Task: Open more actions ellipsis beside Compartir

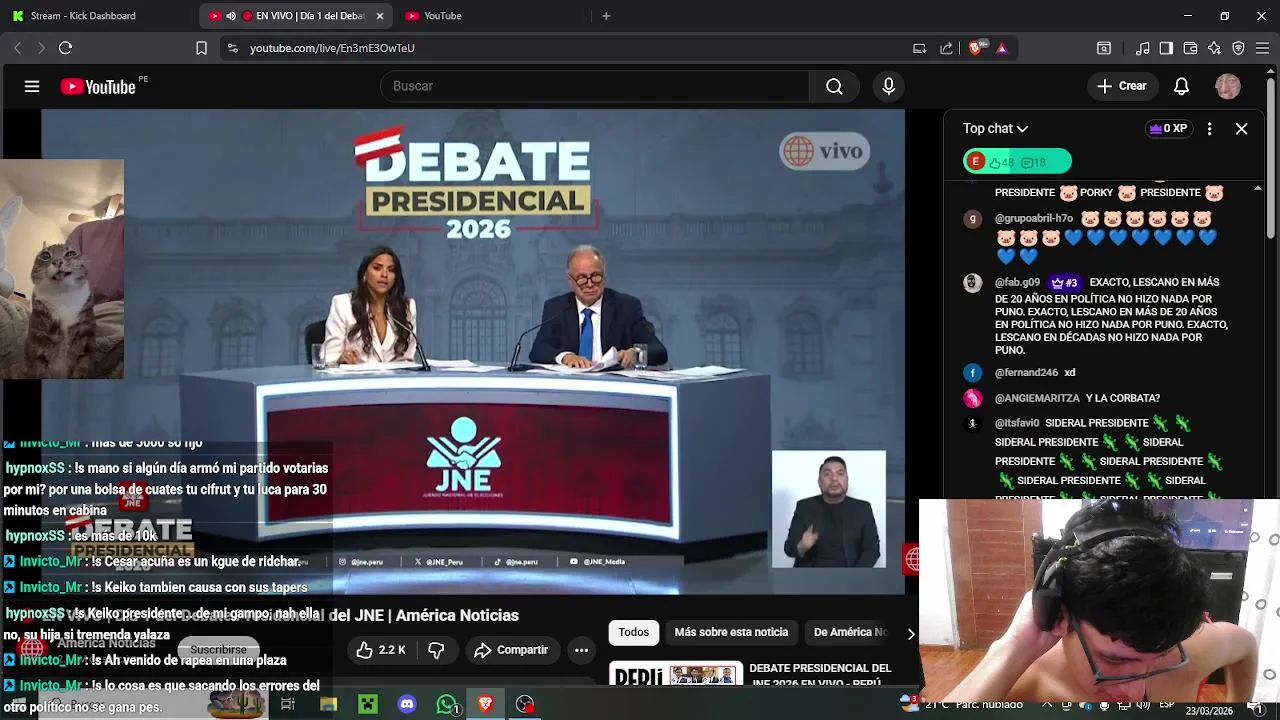Action: (x=581, y=650)
